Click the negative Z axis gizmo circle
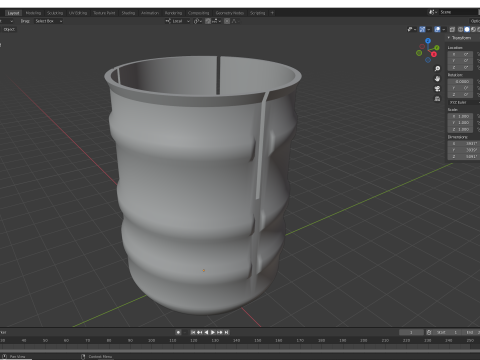This screenshot has width=480, height=360. [x=428, y=60]
